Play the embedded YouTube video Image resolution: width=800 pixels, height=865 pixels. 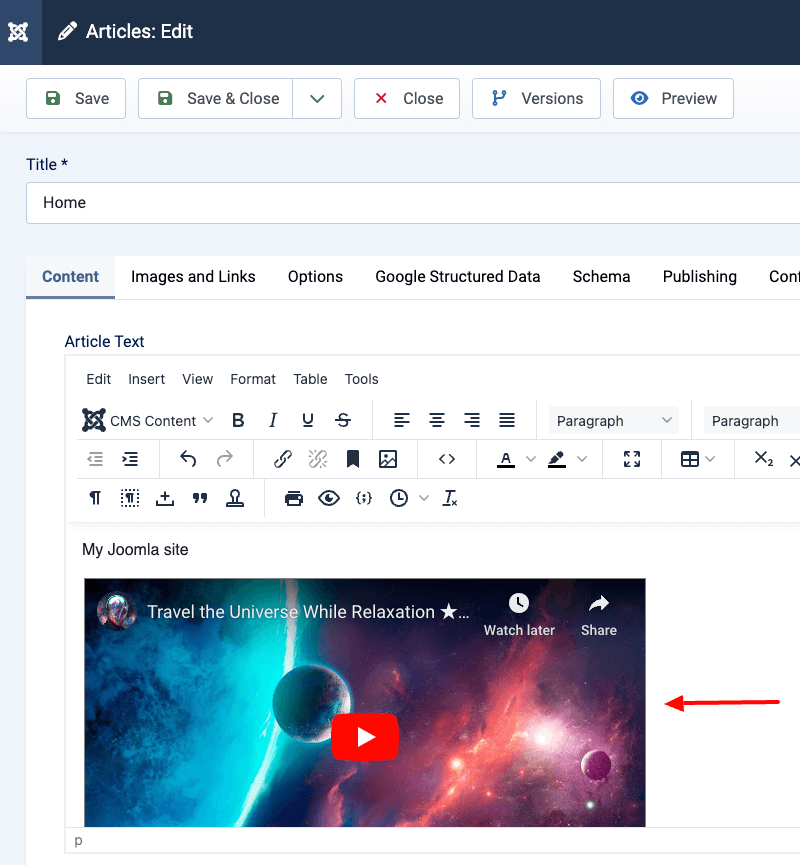click(365, 737)
